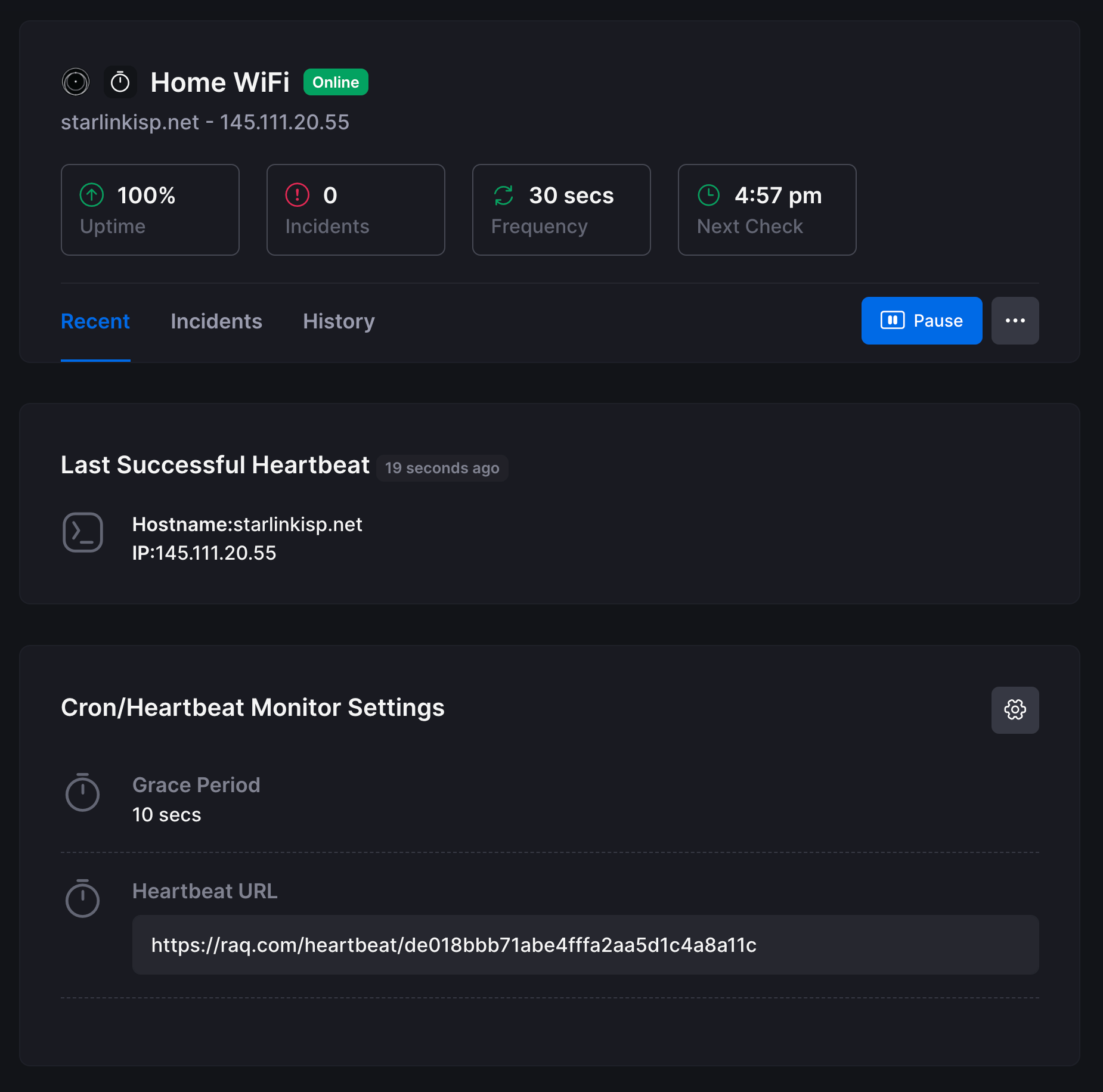
Task: Open monitor settings with the gear icon
Action: pos(1015,709)
